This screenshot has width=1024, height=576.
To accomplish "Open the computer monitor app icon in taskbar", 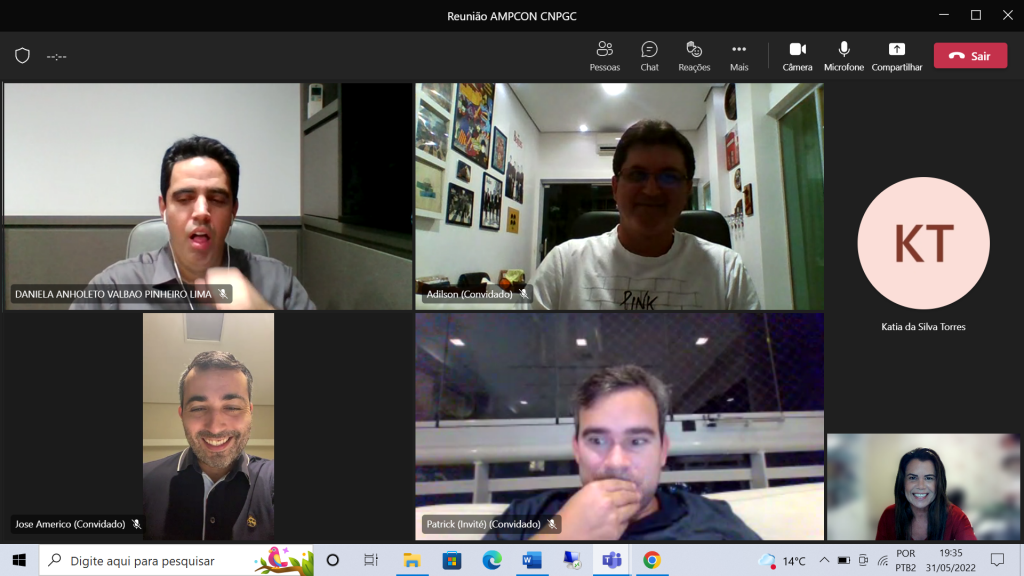I will click(572, 560).
